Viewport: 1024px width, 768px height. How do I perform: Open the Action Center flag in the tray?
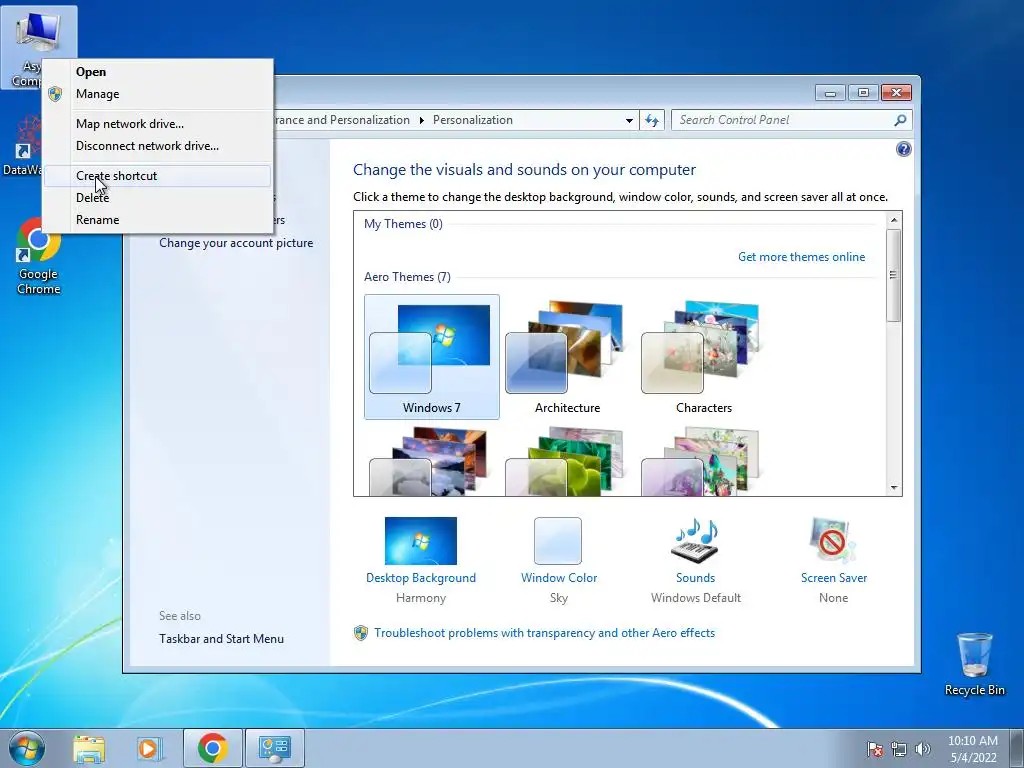point(874,749)
